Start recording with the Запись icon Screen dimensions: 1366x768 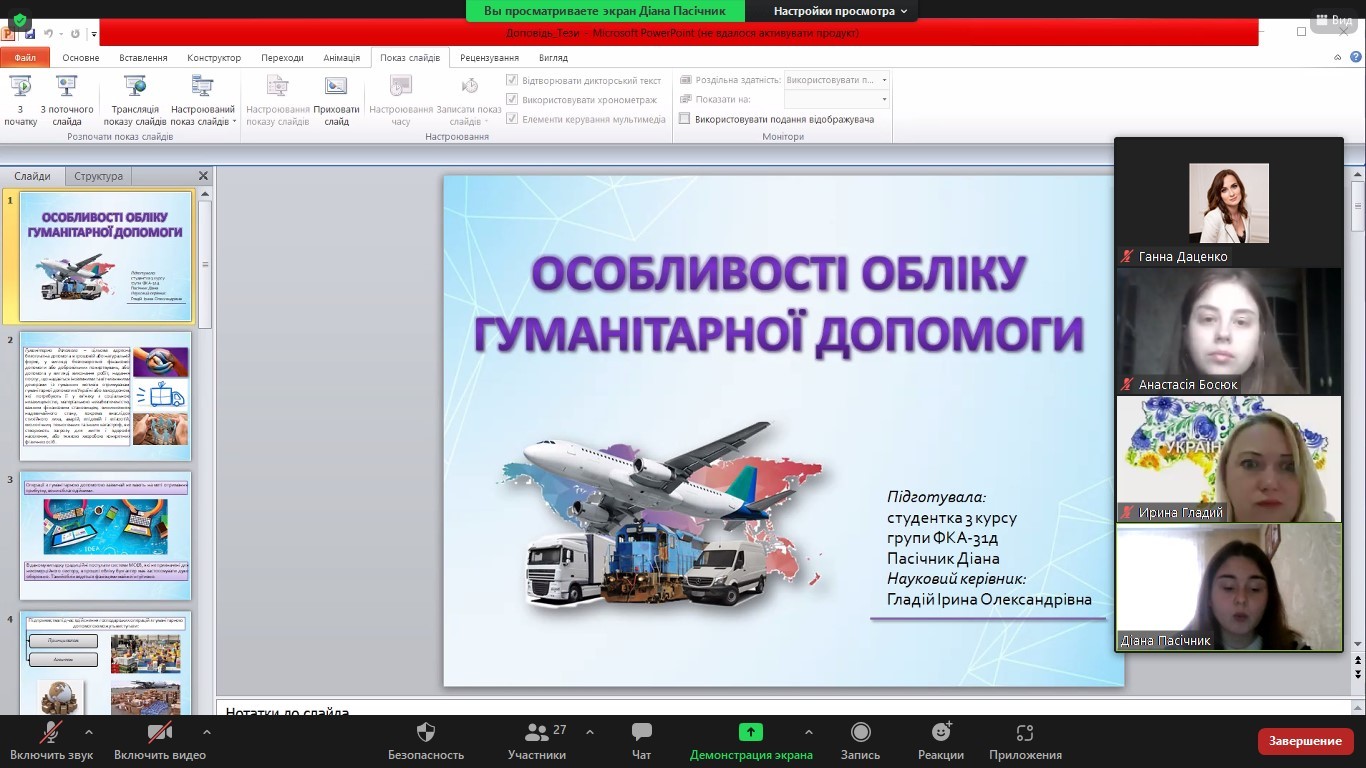[x=860, y=733]
